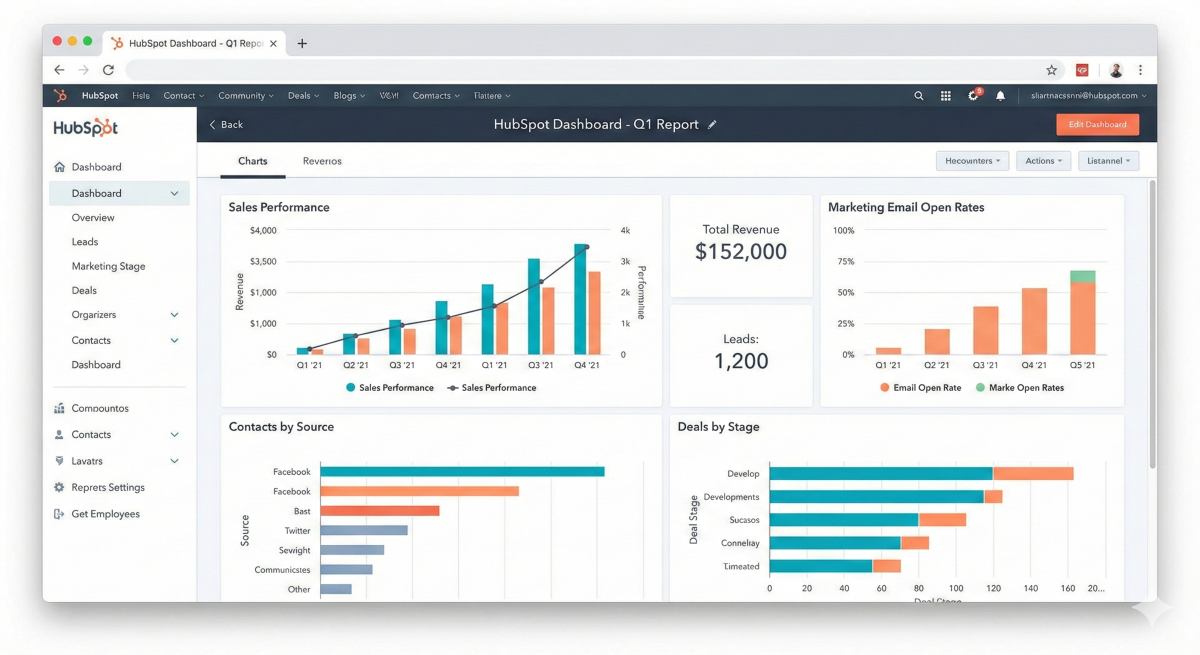1200x655 pixels.
Task: Toggle the Sales Performance legend entry
Action: click(x=390, y=387)
